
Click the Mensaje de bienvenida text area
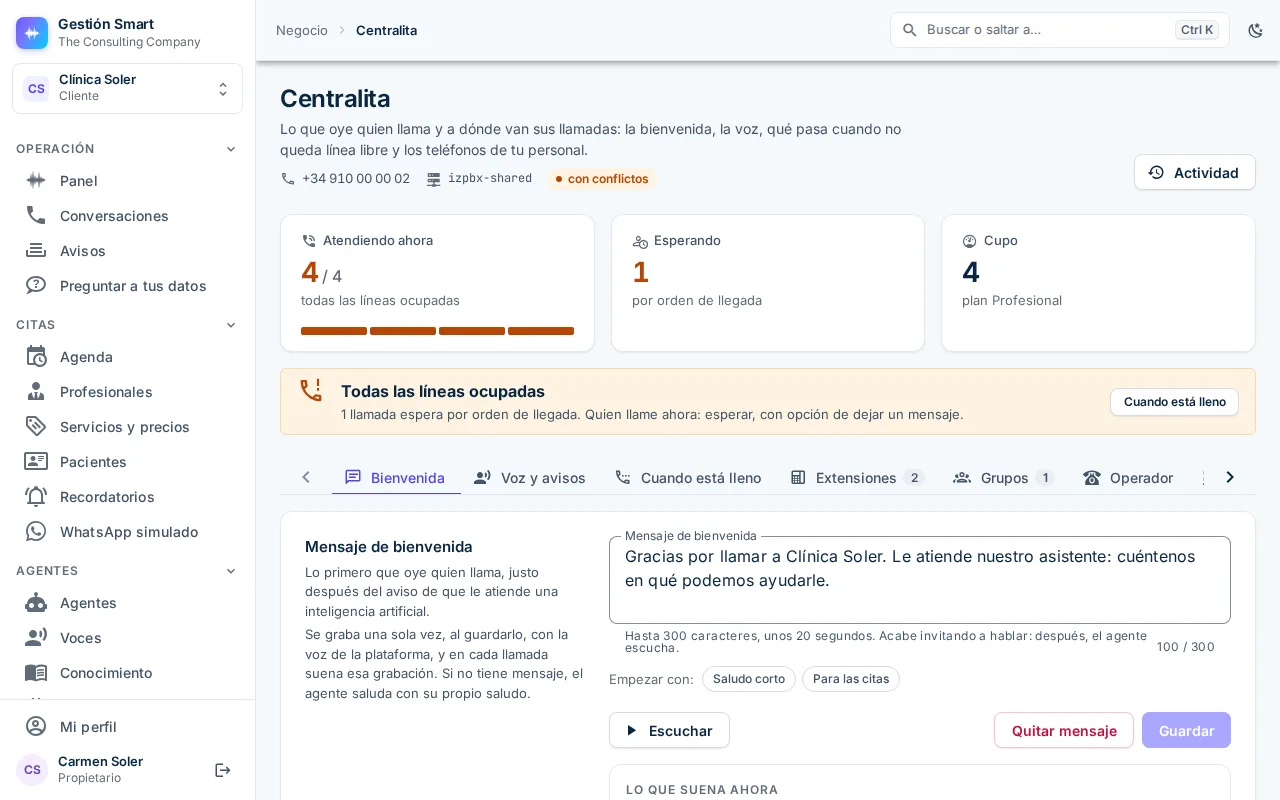[920, 580]
